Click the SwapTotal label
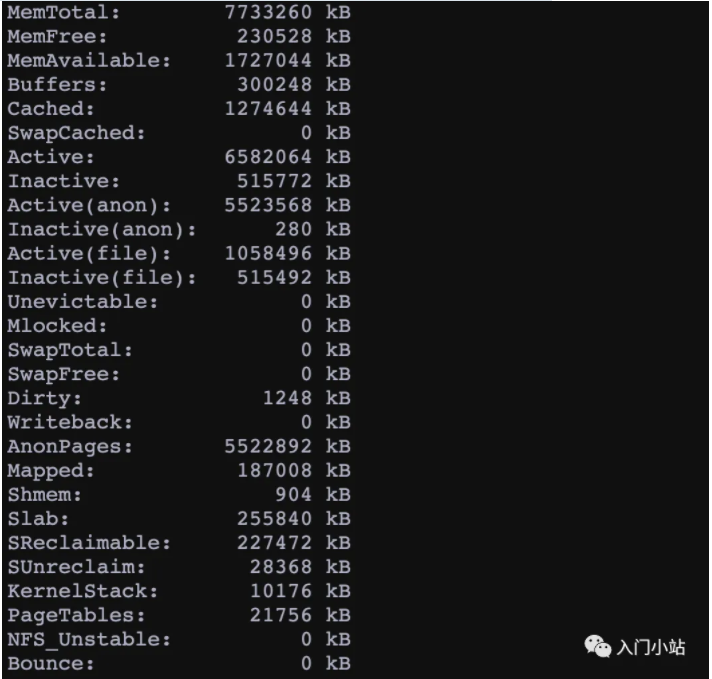712x679 pixels. (x=70, y=350)
